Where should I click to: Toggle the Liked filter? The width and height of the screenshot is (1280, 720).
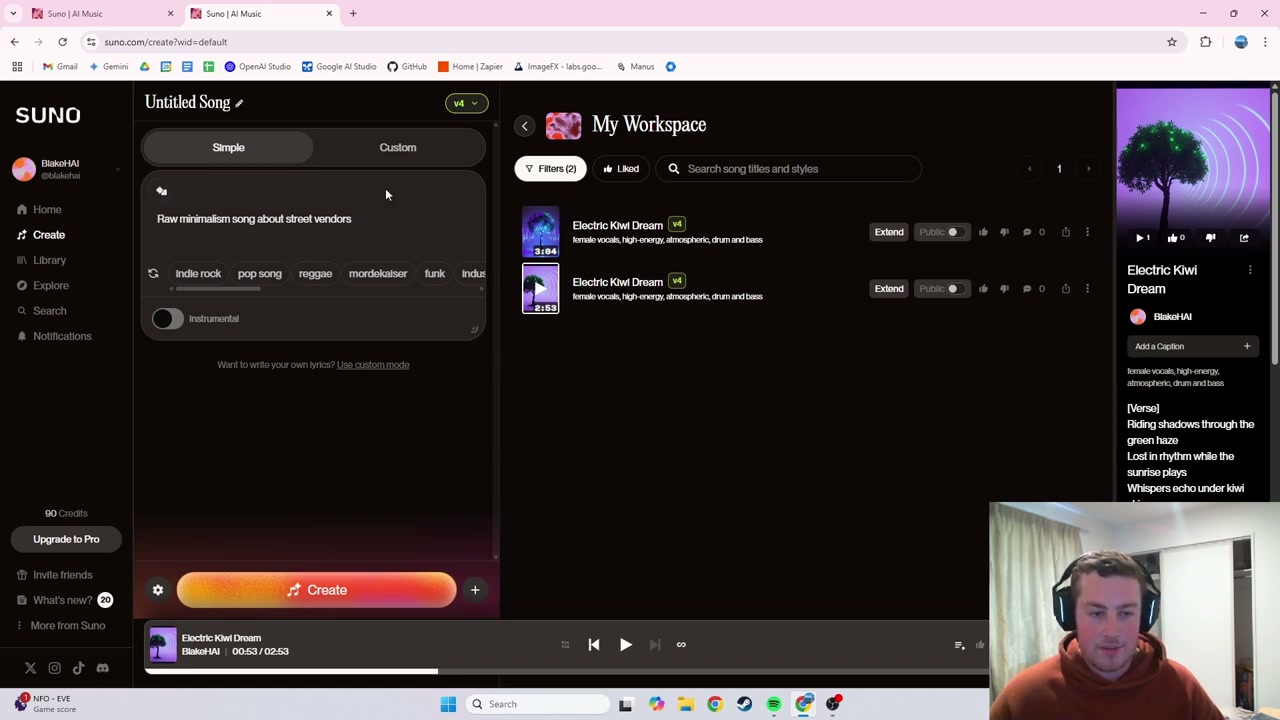(620, 169)
